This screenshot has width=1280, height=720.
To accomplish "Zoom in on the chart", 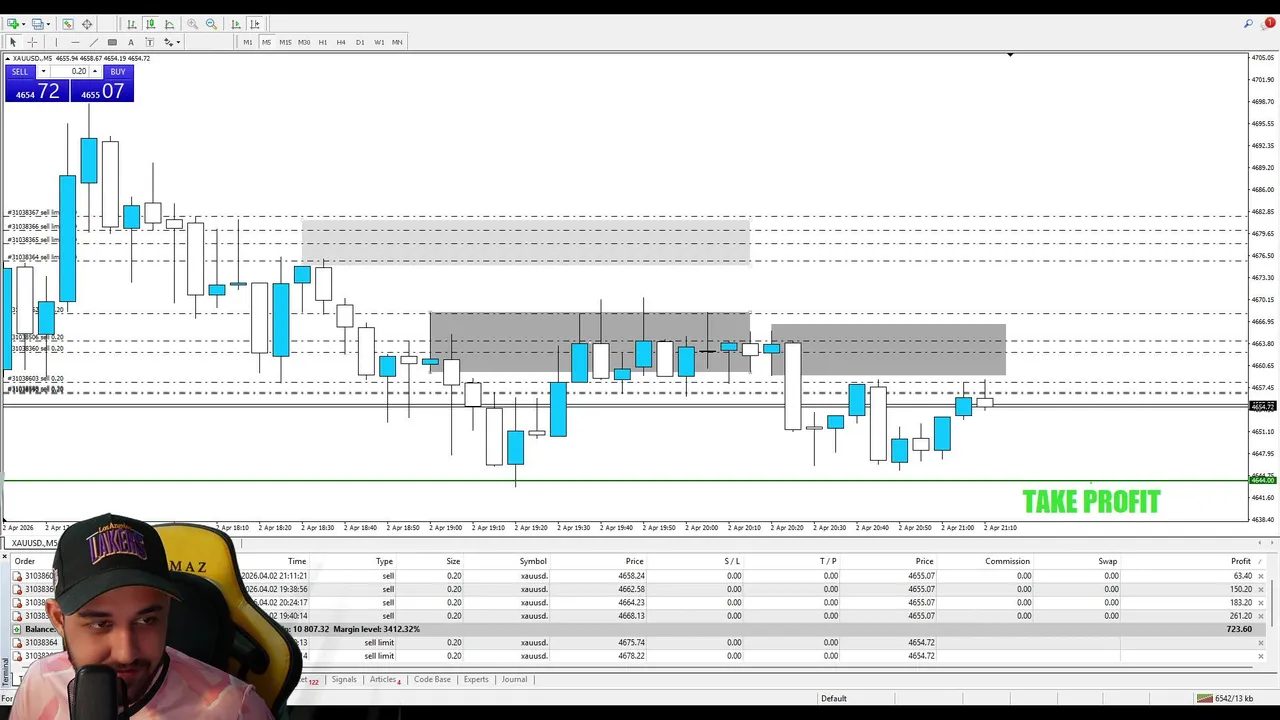I will (x=192, y=24).
